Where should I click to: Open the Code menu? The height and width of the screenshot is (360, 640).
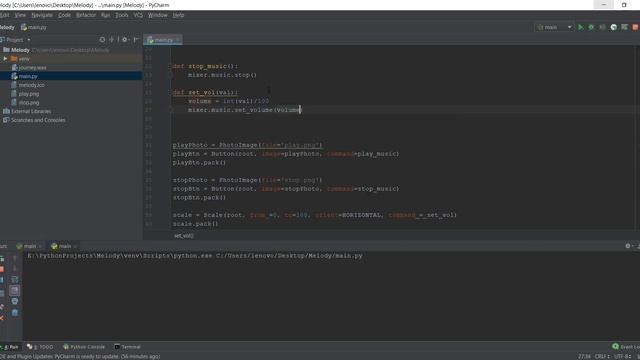coord(64,15)
